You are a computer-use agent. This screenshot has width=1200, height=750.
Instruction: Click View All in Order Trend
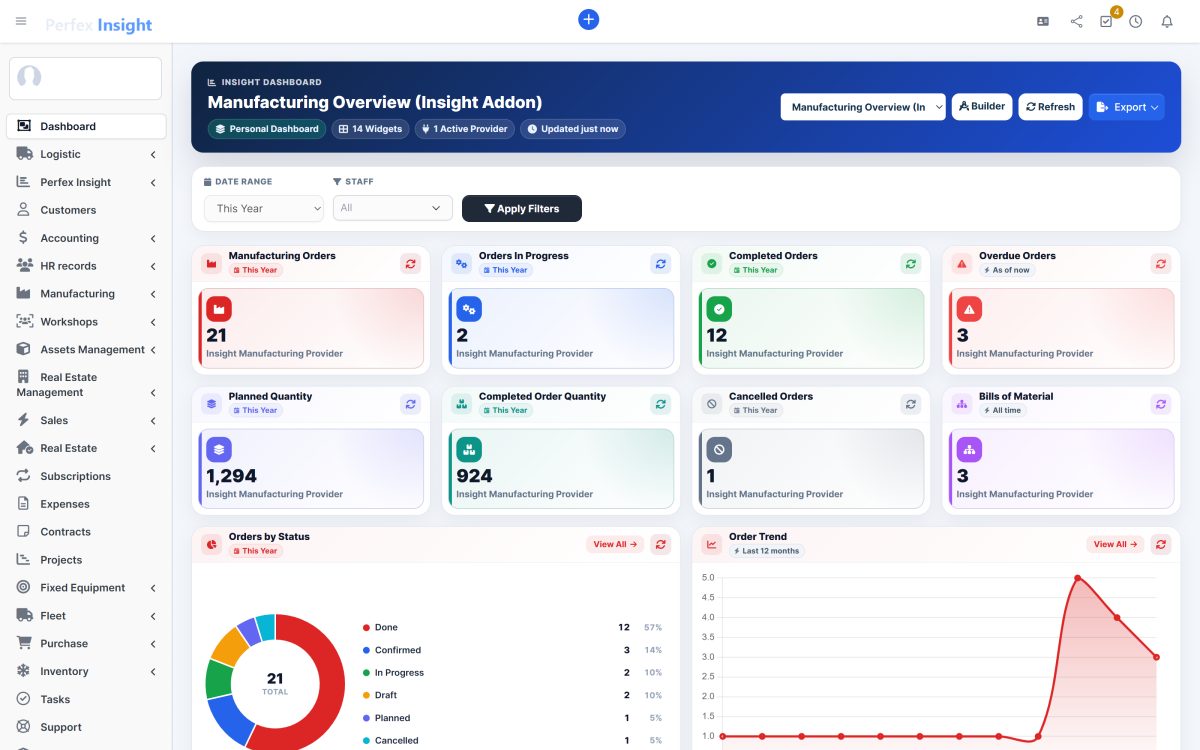pyautogui.click(x=1115, y=544)
